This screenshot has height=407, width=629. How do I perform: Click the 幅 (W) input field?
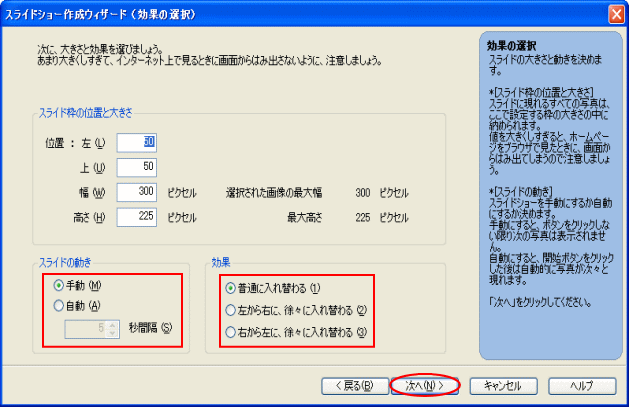[137, 192]
